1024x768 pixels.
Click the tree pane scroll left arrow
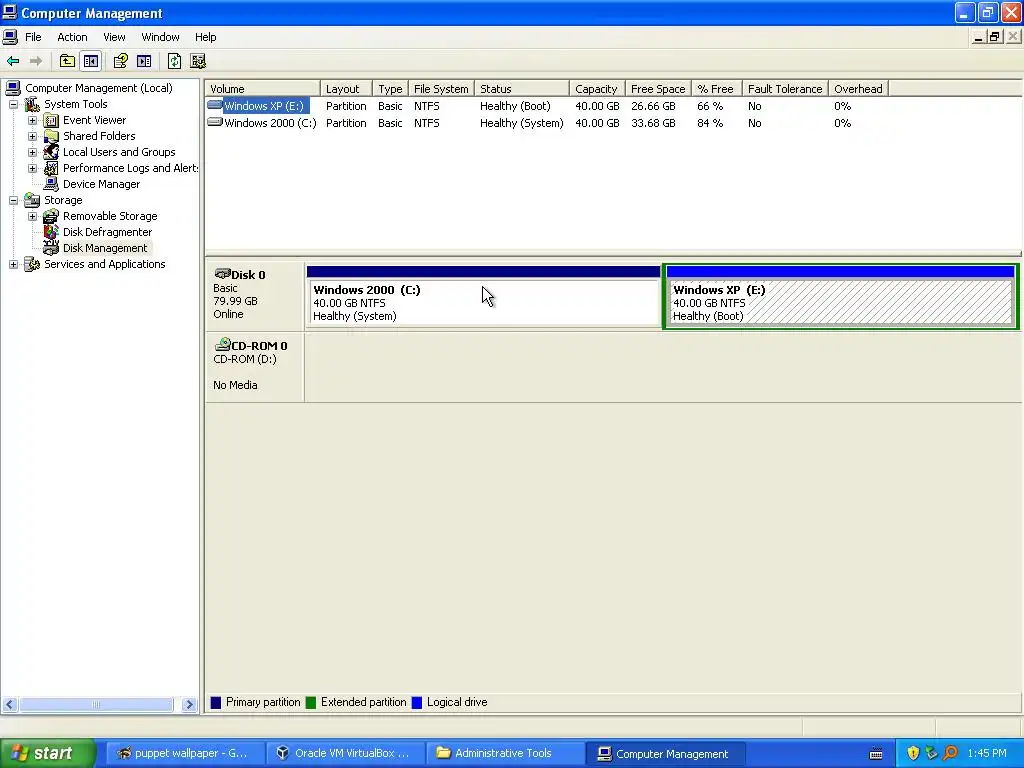(9, 704)
